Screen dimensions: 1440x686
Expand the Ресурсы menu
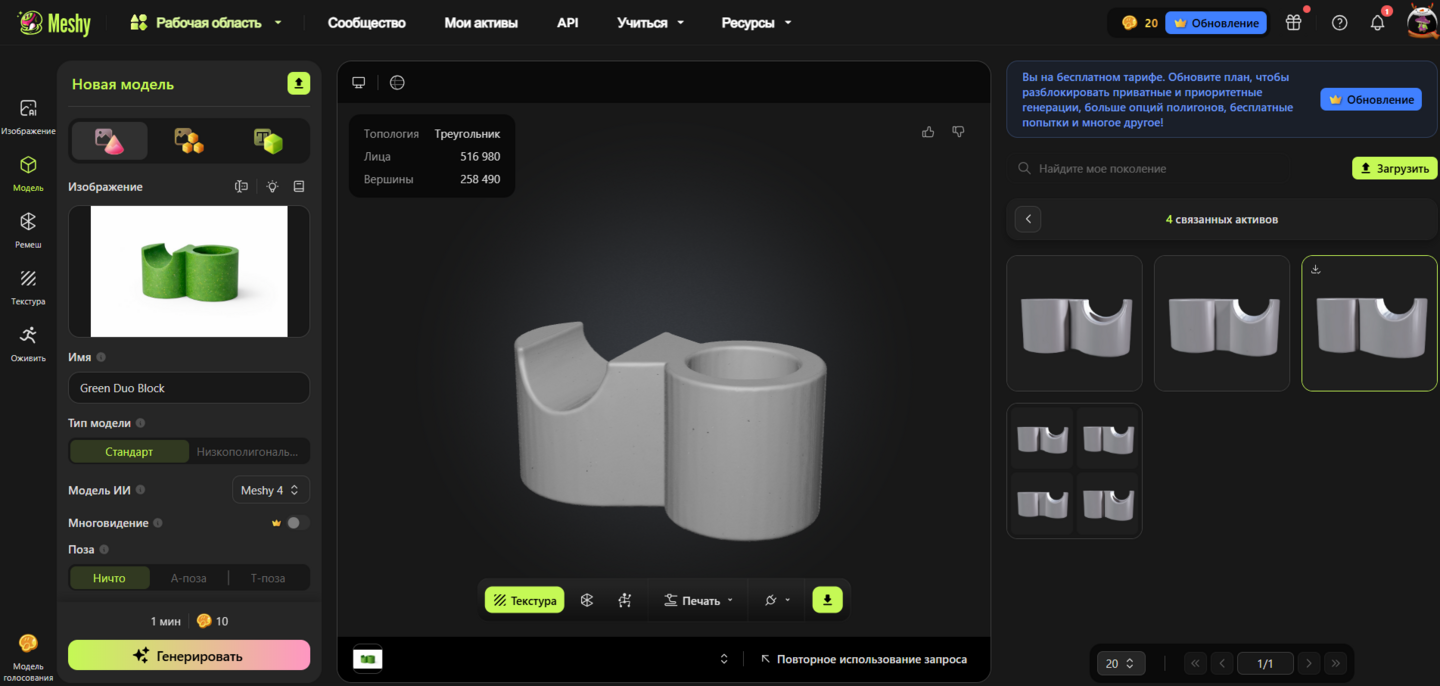[x=756, y=22]
